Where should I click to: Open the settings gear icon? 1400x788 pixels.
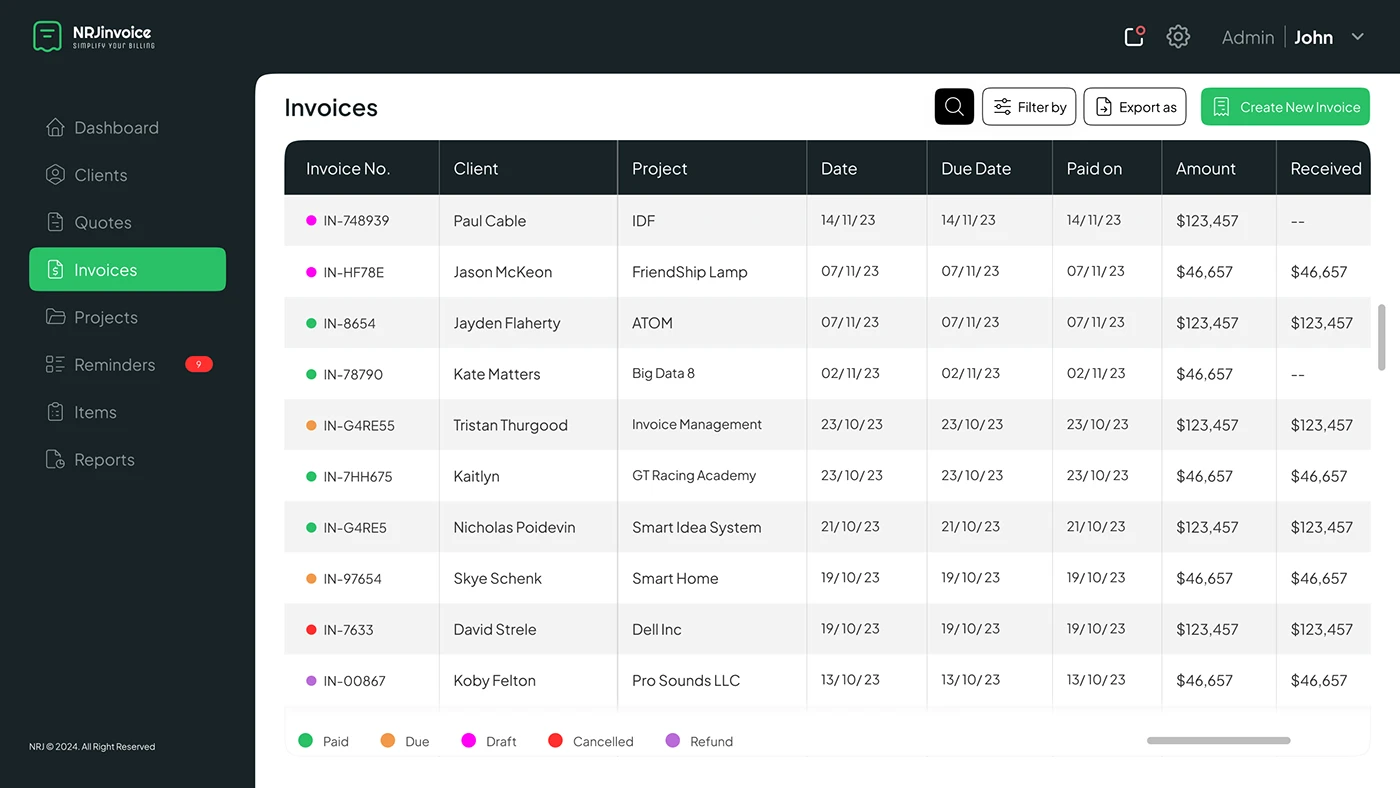click(x=1178, y=37)
